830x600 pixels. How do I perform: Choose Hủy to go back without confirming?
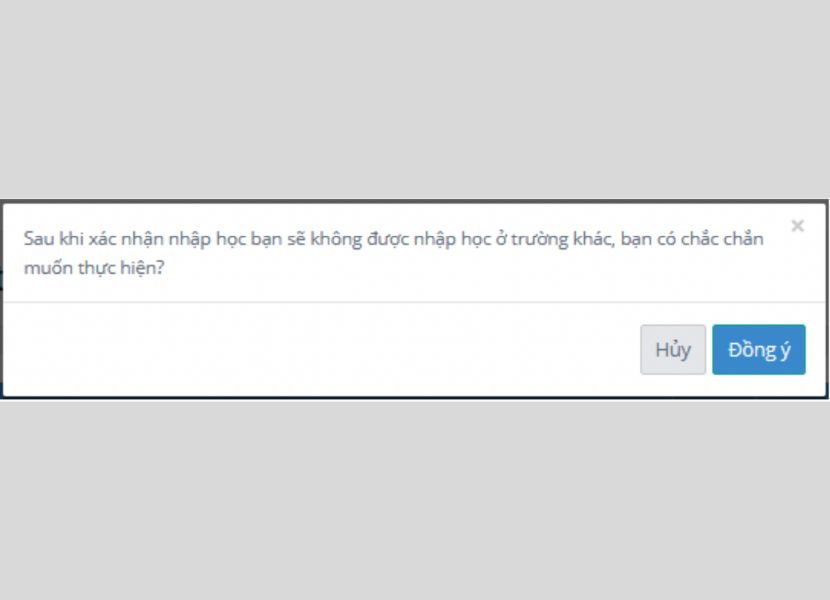673,350
